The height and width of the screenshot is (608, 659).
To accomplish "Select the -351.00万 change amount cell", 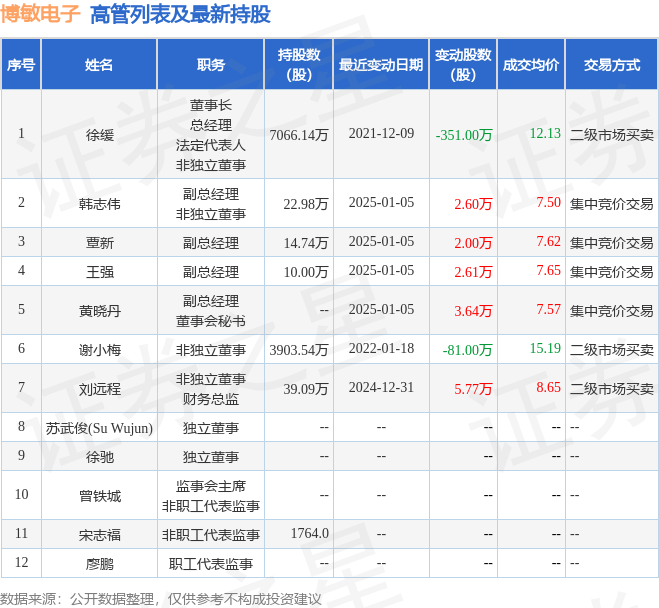I will 463,134.
